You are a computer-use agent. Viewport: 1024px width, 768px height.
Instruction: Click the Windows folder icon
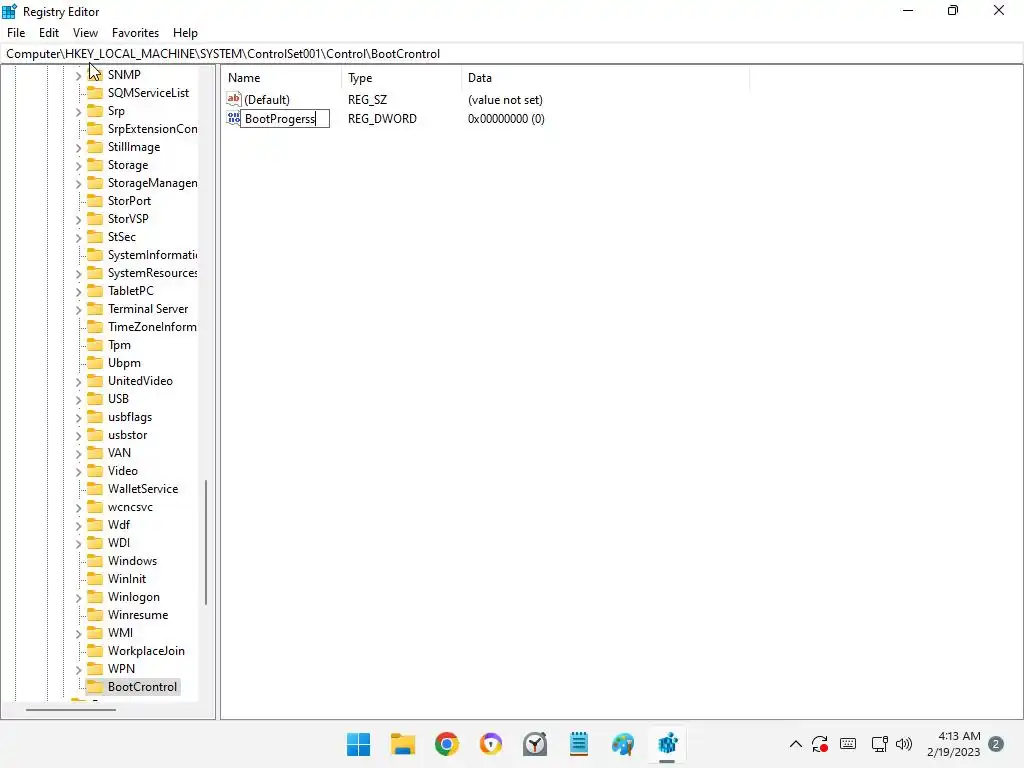pyautogui.click(x=95, y=560)
